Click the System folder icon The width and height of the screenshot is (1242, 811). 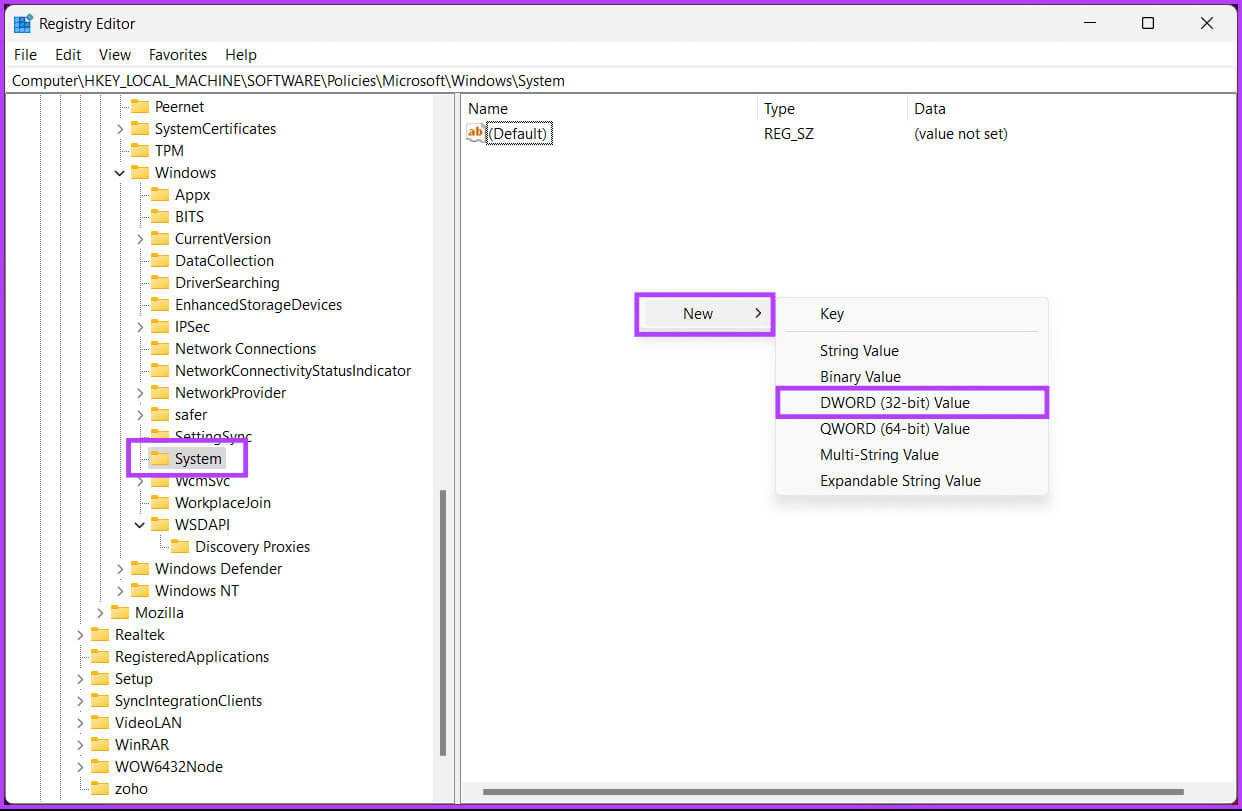coord(160,459)
